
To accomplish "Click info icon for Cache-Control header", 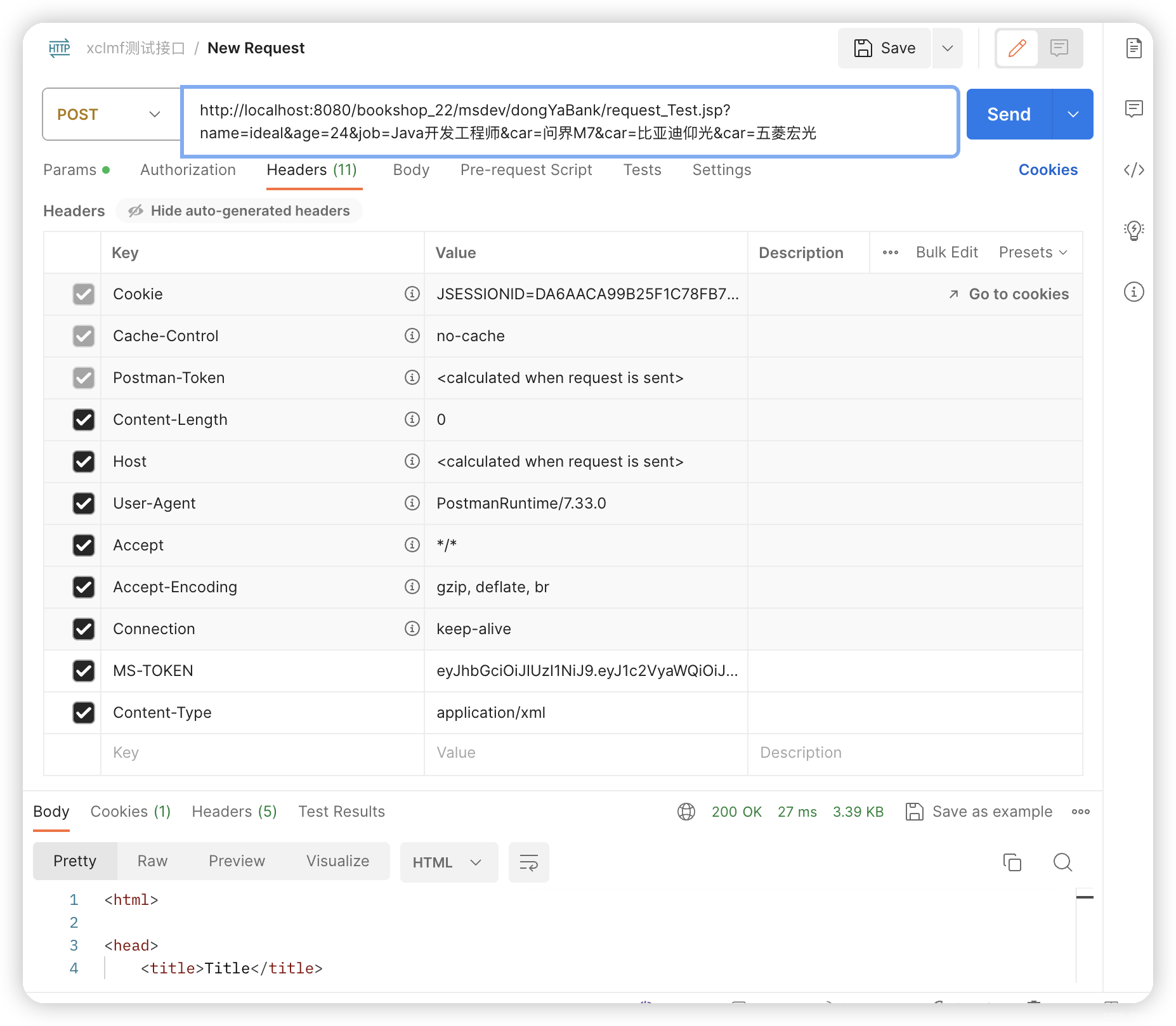I will [412, 335].
